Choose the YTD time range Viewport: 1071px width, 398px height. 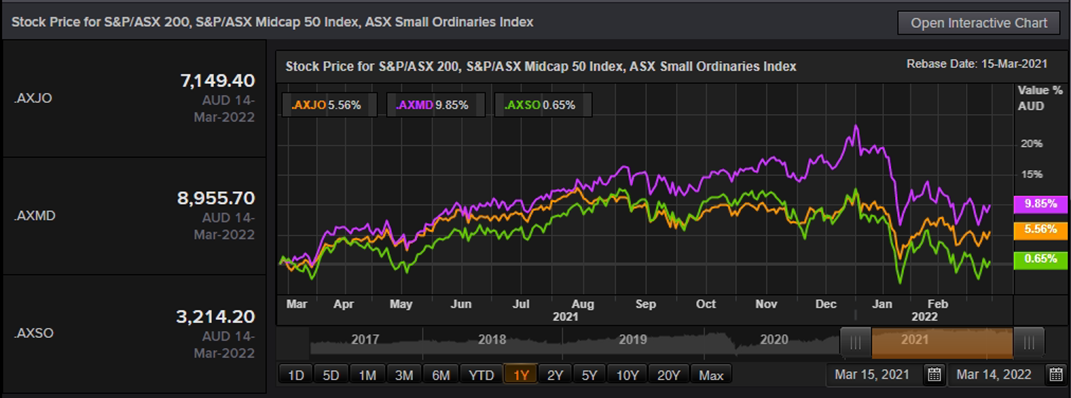click(x=481, y=375)
